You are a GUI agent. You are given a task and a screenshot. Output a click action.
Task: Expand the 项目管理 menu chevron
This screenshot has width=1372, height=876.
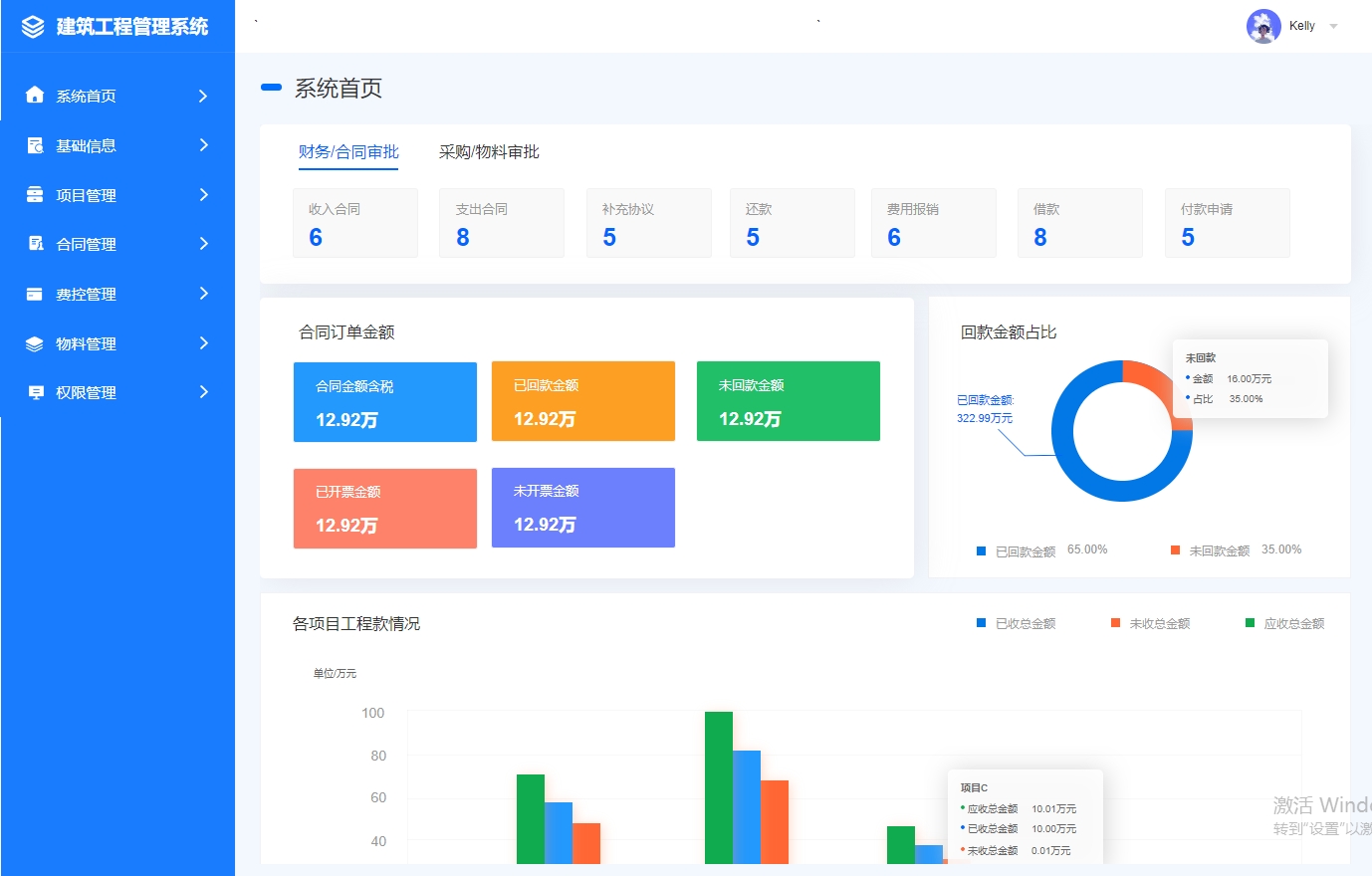click(203, 194)
